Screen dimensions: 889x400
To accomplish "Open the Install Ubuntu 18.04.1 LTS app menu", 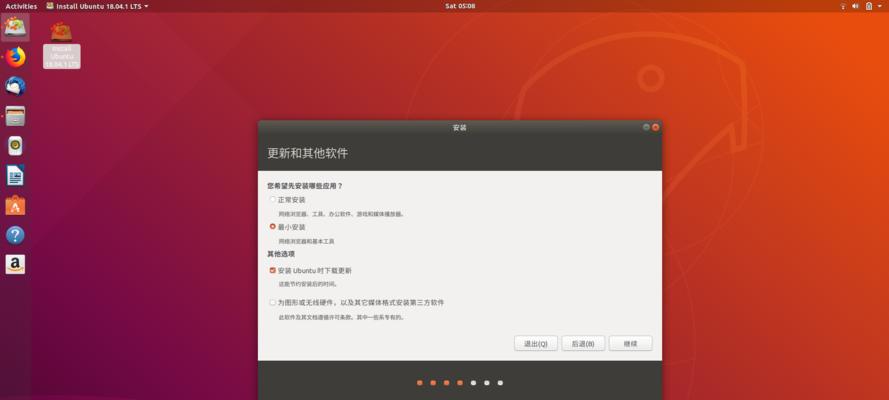I will 97,6.
